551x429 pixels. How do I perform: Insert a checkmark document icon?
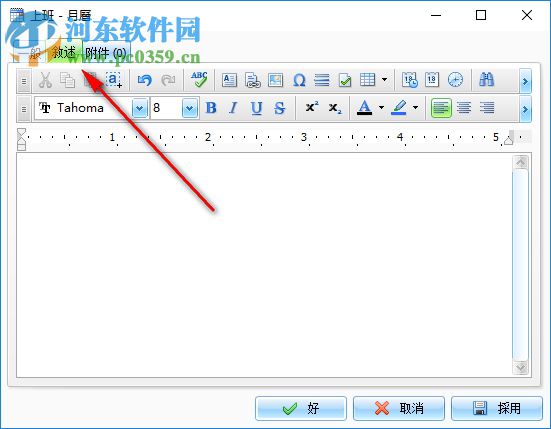(x=345, y=80)
